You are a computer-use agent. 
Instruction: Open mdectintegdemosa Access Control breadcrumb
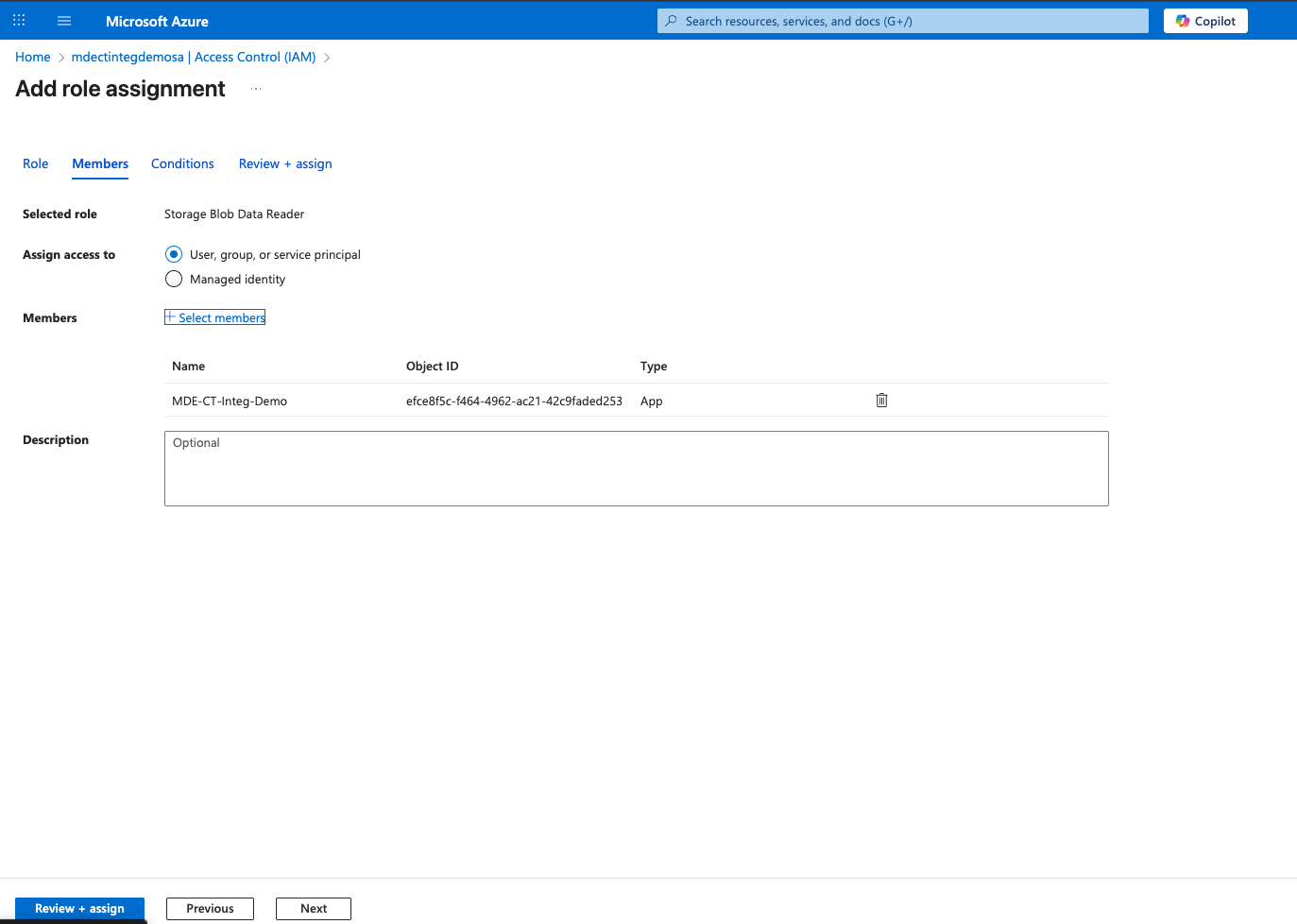click(194, 57)
